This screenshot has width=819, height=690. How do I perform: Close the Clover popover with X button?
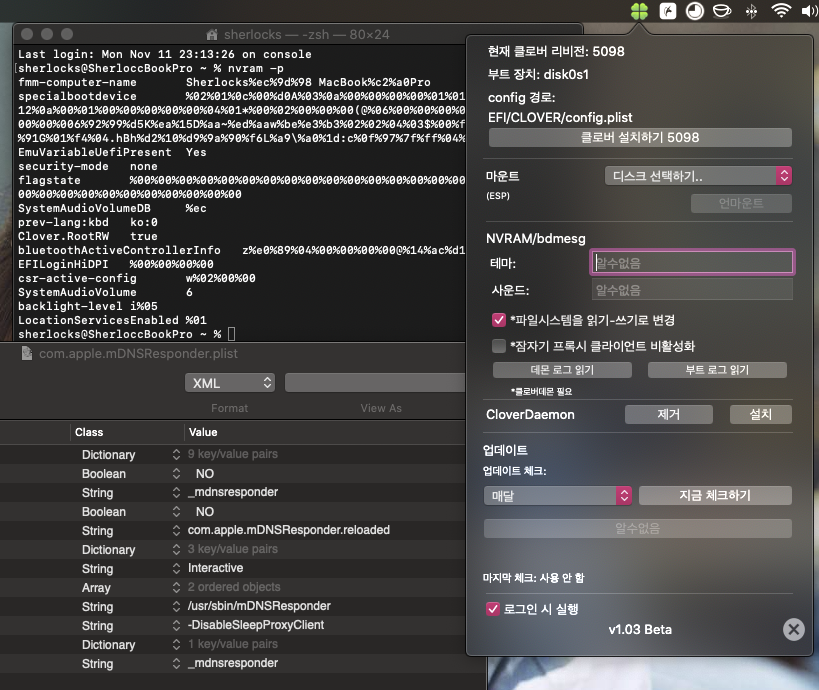click(793, 629)
